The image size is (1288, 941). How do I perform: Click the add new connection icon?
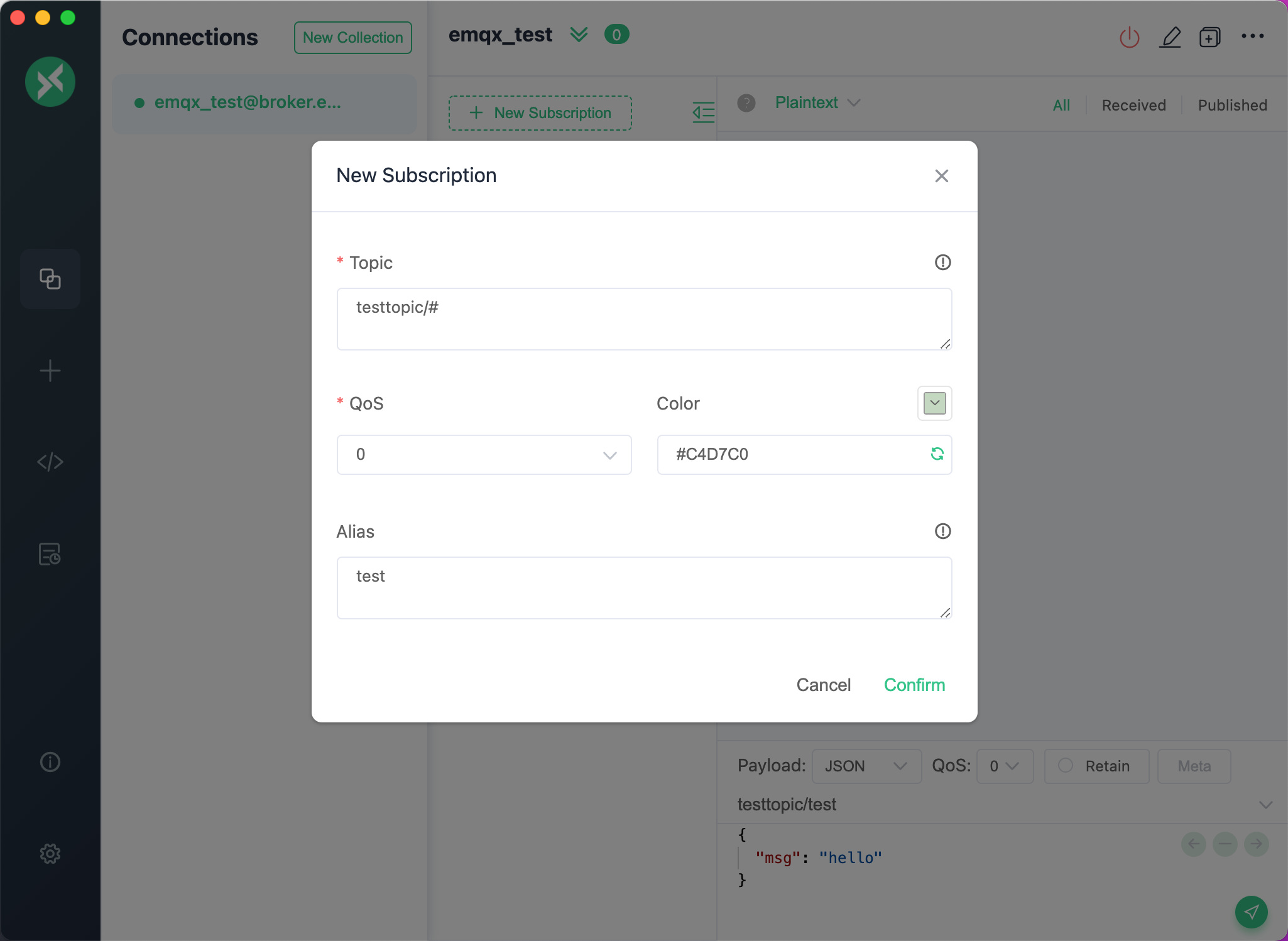pos(50,370)
